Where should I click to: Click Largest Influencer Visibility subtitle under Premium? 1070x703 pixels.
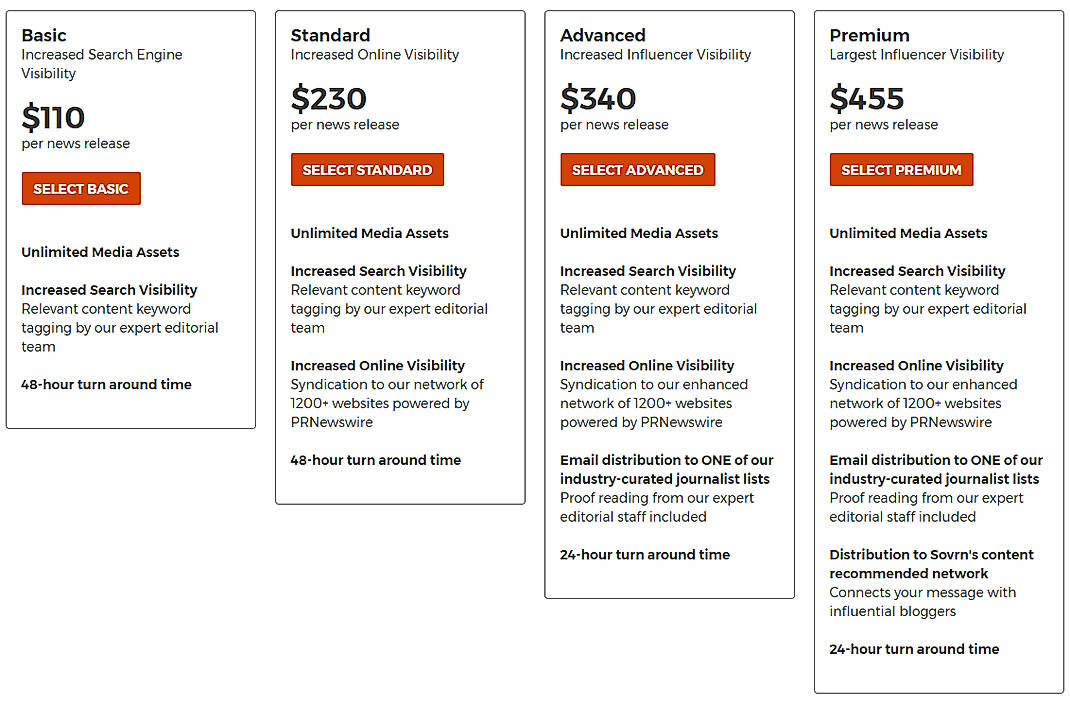point(916,55)
